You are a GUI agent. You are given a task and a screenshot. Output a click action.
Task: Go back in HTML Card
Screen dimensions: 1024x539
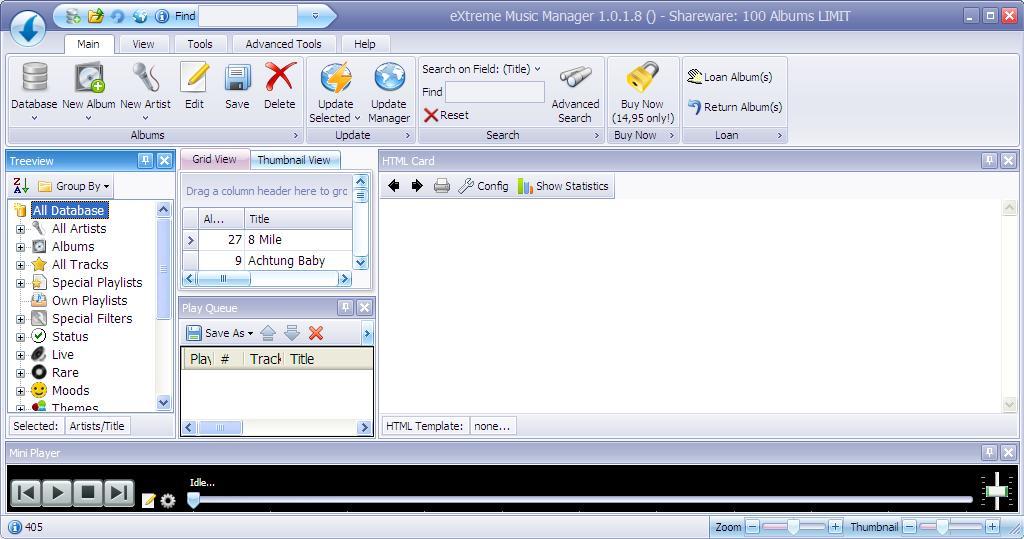pyautogui.click(x=394, y=186)
